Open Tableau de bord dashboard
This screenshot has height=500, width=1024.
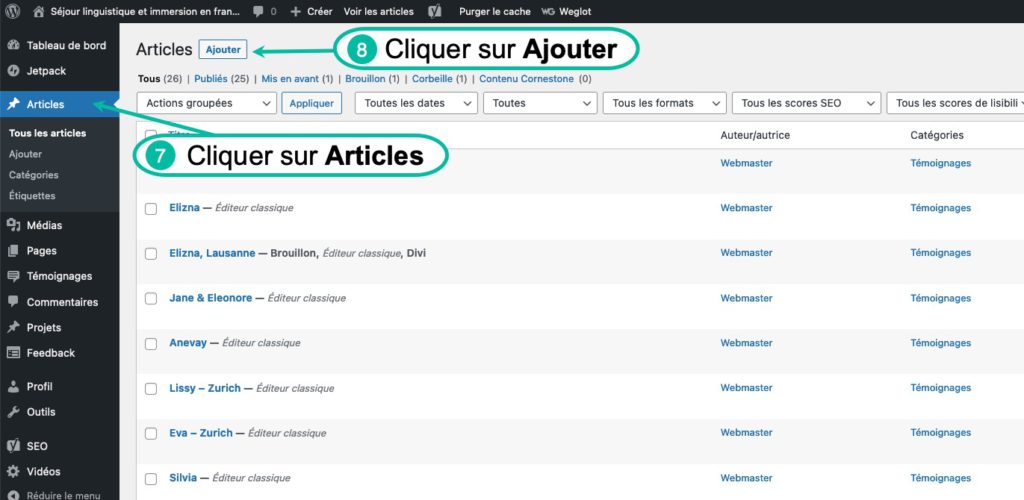(66, 45)
